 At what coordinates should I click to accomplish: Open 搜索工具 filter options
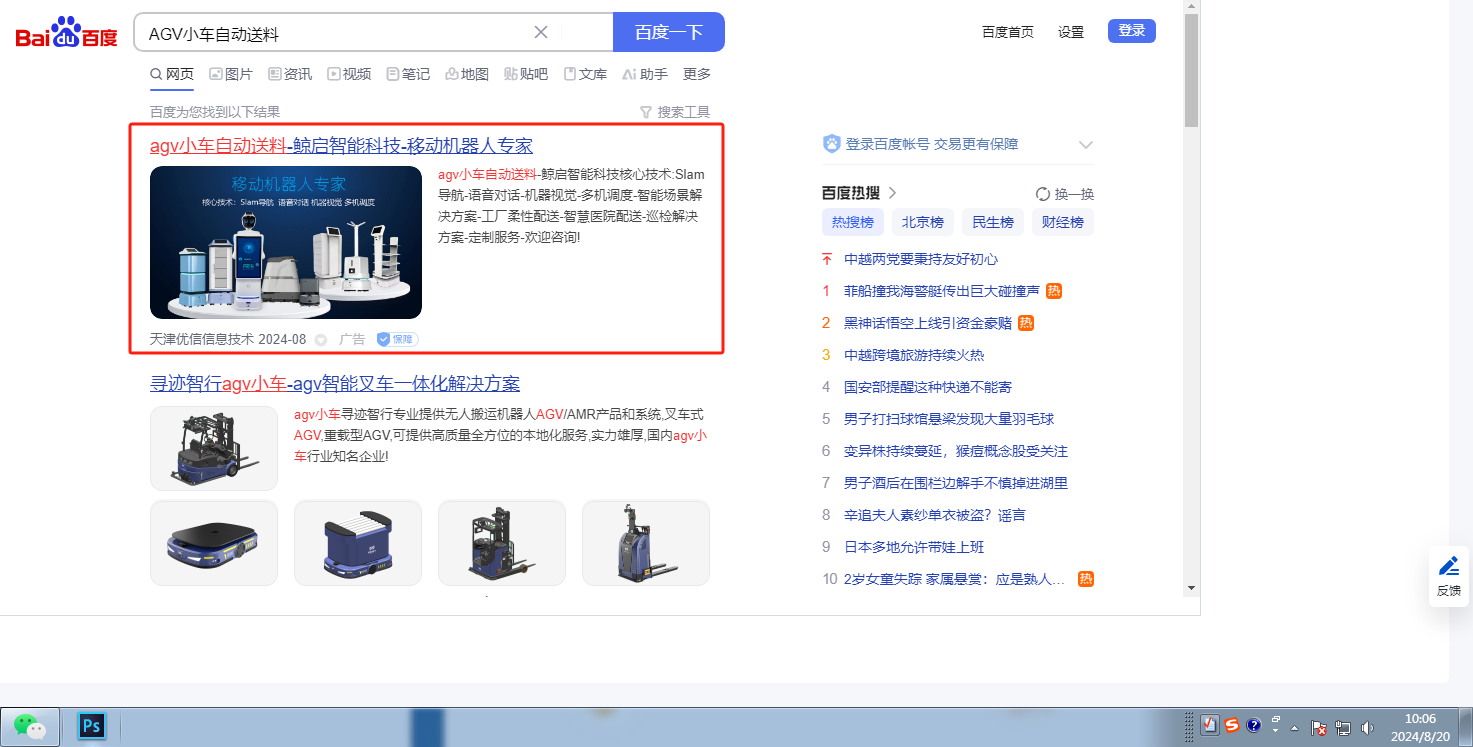(x=675, y=112)
